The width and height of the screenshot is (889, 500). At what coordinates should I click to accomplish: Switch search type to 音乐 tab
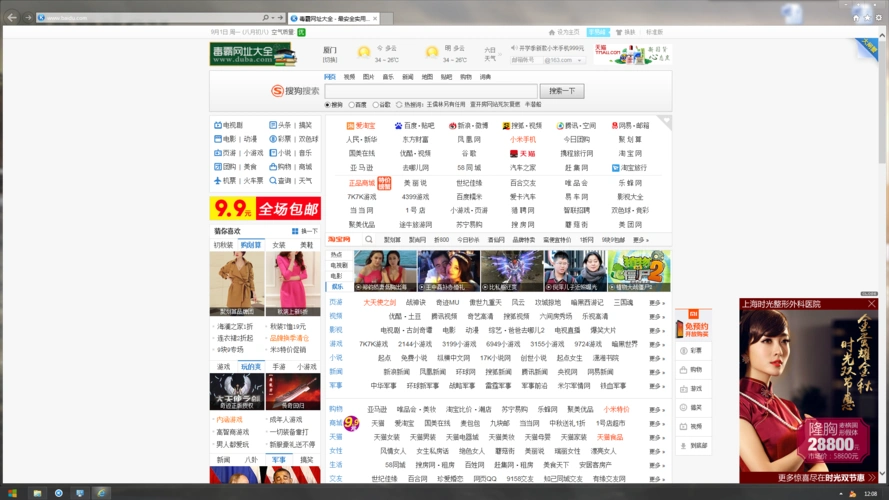click(x=388, y=77)
